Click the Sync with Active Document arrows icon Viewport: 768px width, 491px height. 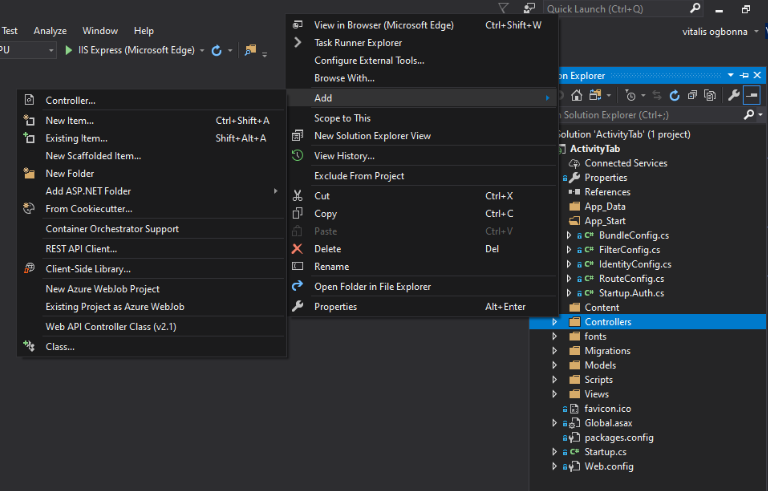pyautogui.click(x=657, y=96)
